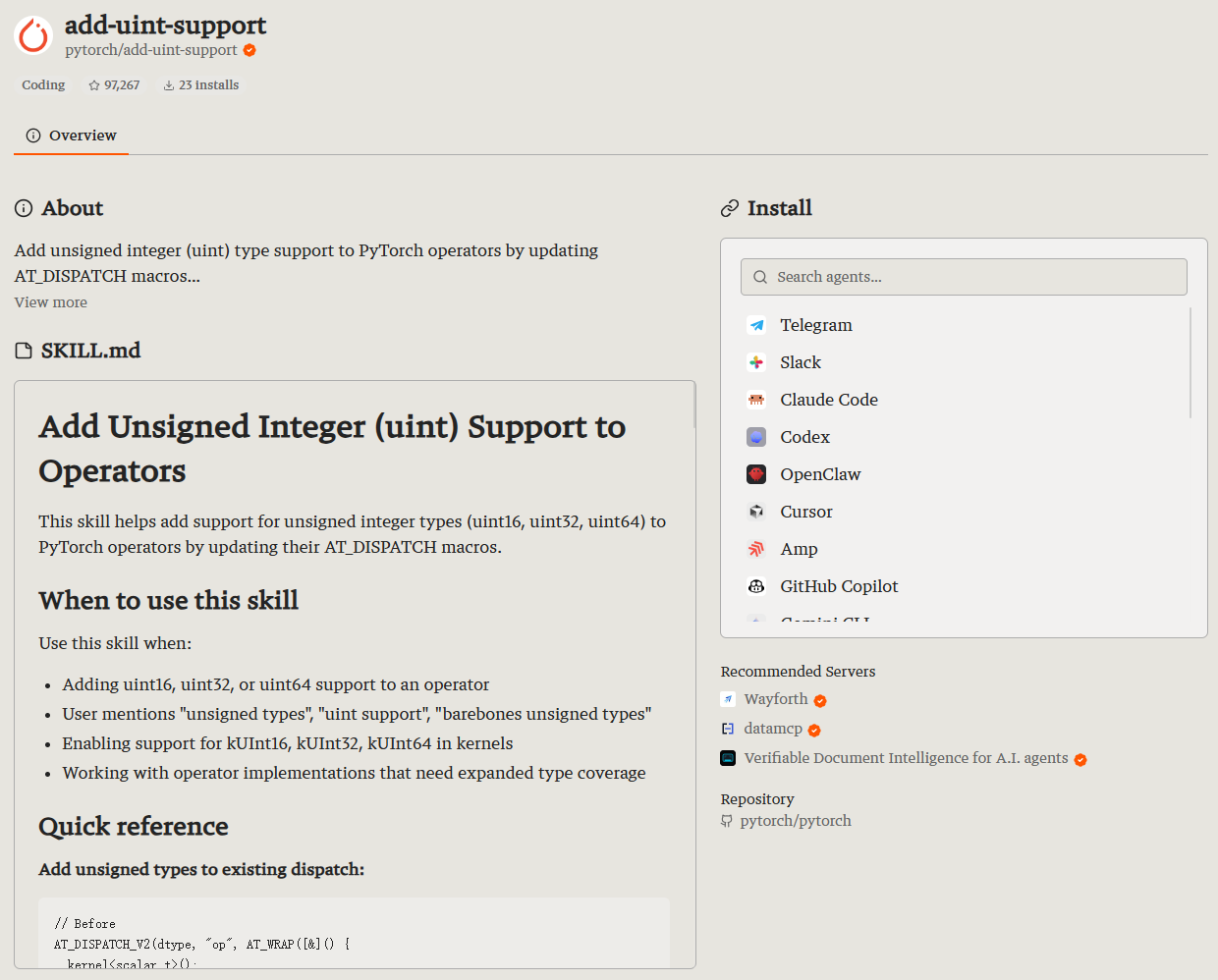Click the AT_DISPATCH_V2 code line
Image resolution: width=1218 pixels, height=980 pixels.
point(202,945)
